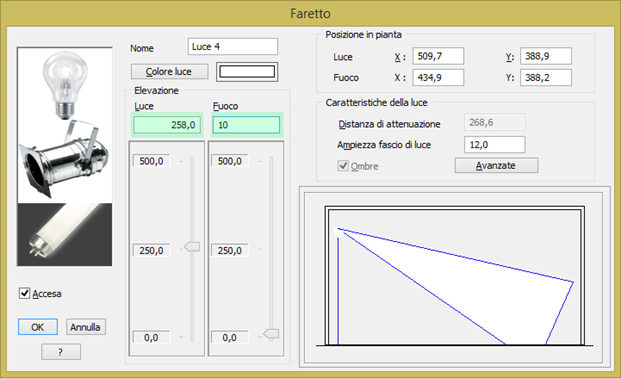Select the spotlight projector lamp type
This screenshot has height=378, width=621.
click(x=65, y=161)
